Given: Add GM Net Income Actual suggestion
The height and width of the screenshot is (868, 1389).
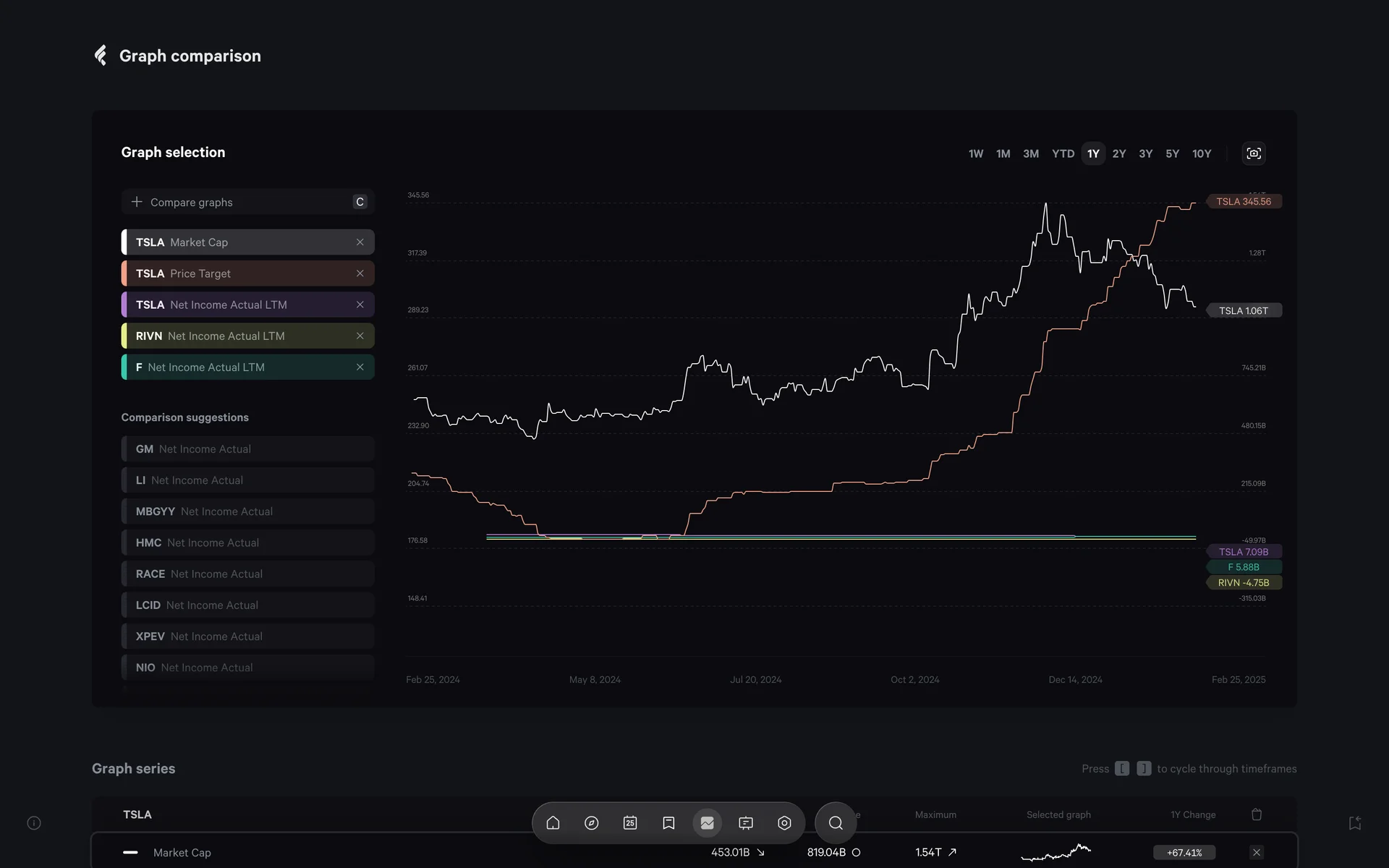Looking at the screenshot, I should point(247,449).
